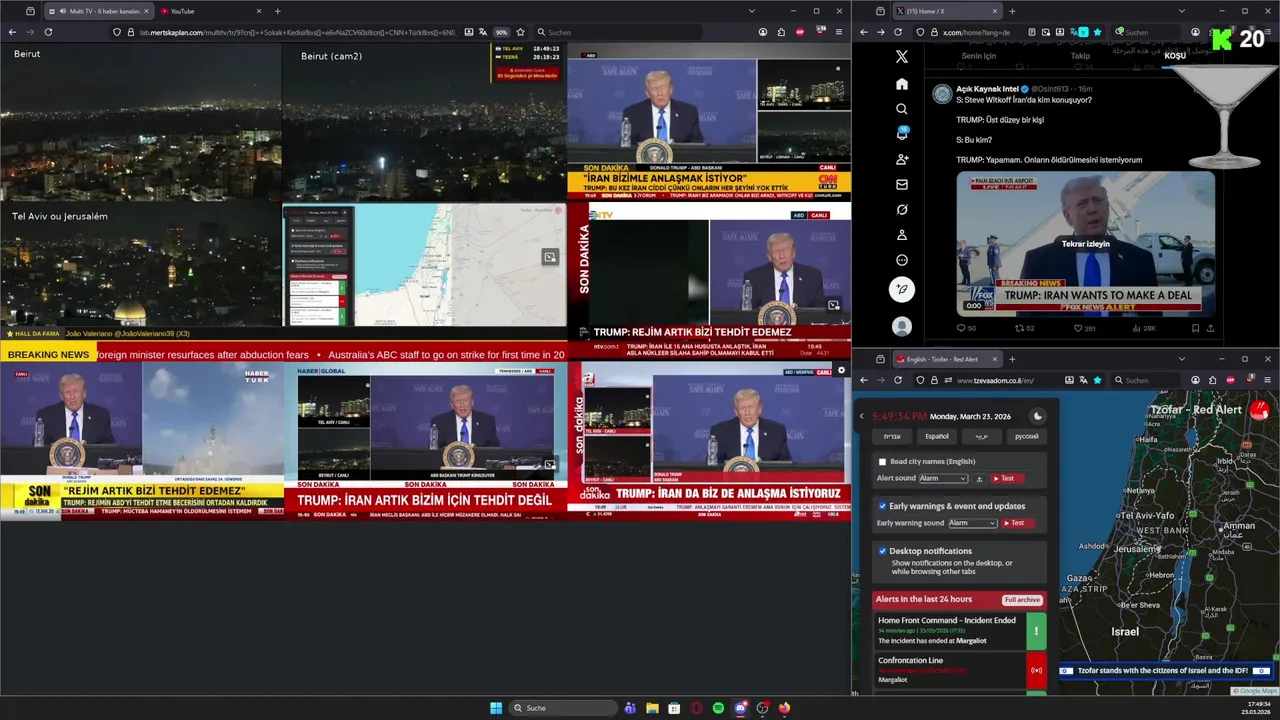
Task: Open Firefox menu in Multi TV window
Action: (x=838, y=32)
